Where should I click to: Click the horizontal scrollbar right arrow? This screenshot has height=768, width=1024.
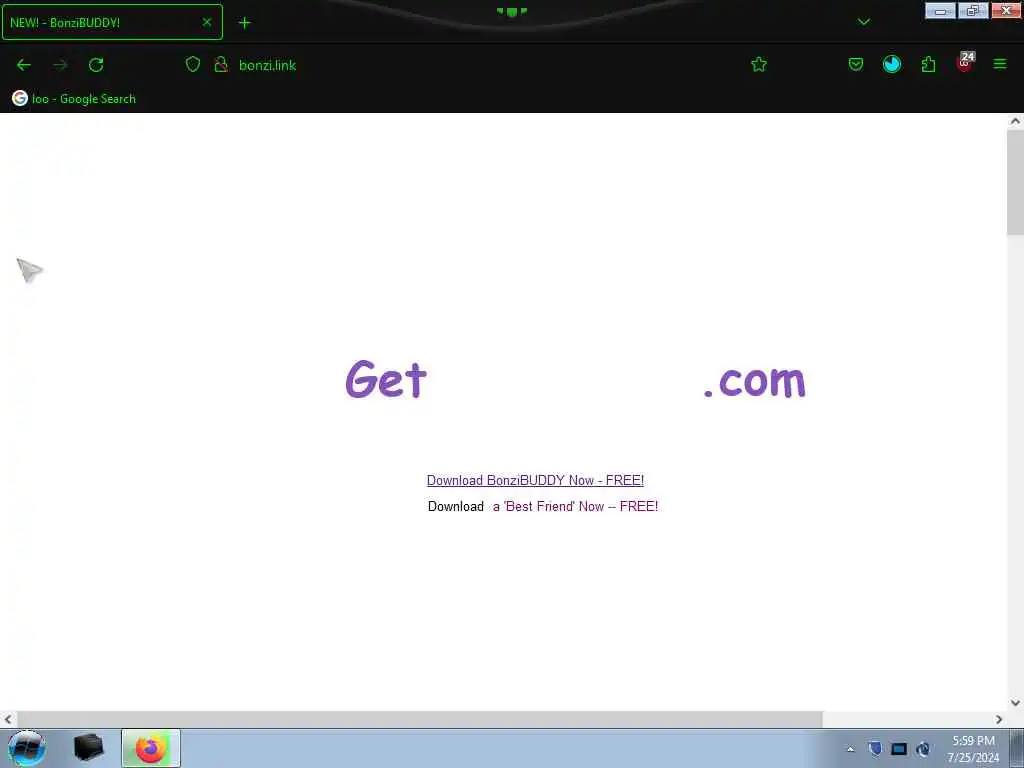(x=999, y=720)
